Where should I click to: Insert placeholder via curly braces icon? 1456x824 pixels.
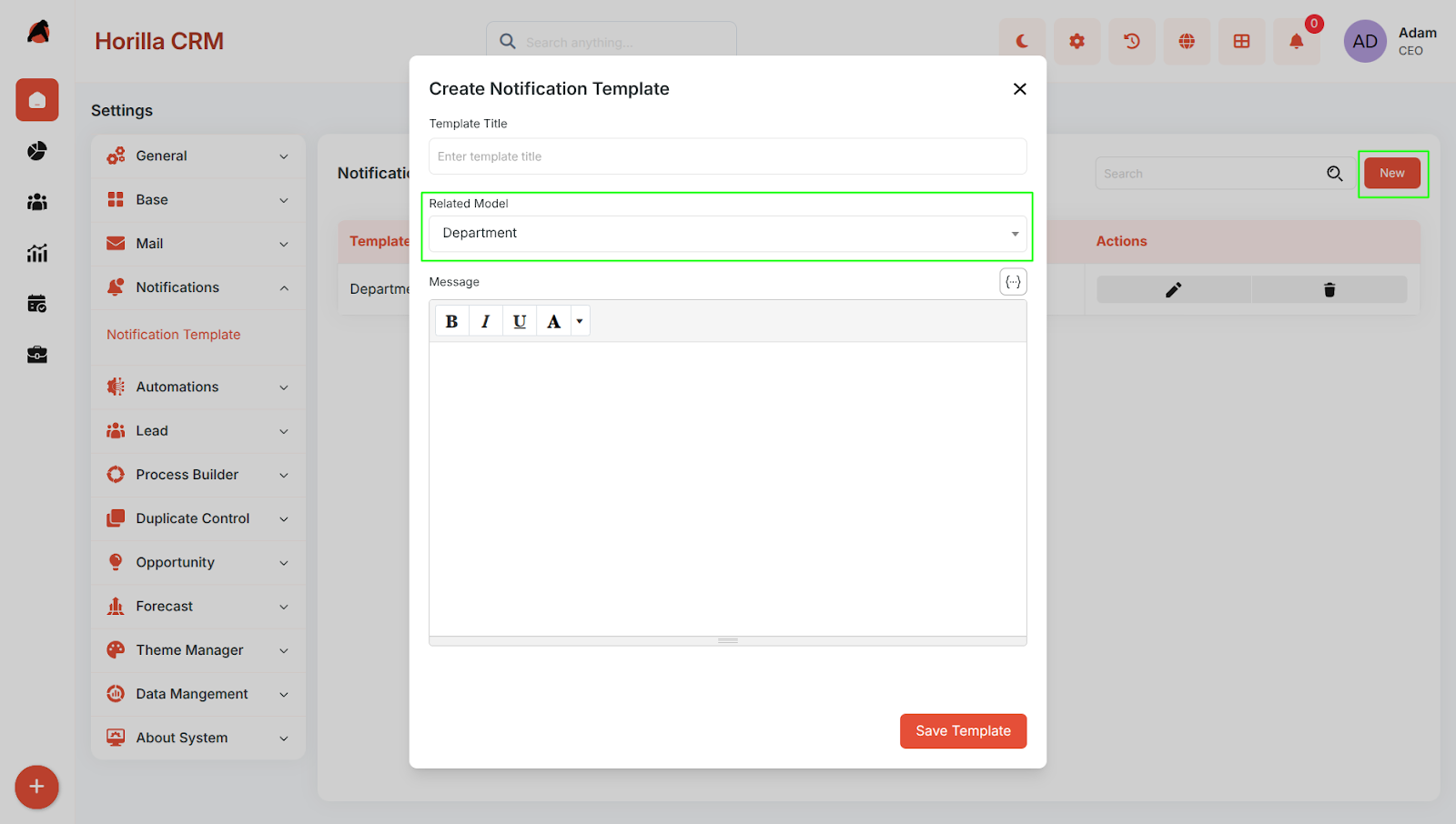pyautogui.click(x=1013, y=282)
